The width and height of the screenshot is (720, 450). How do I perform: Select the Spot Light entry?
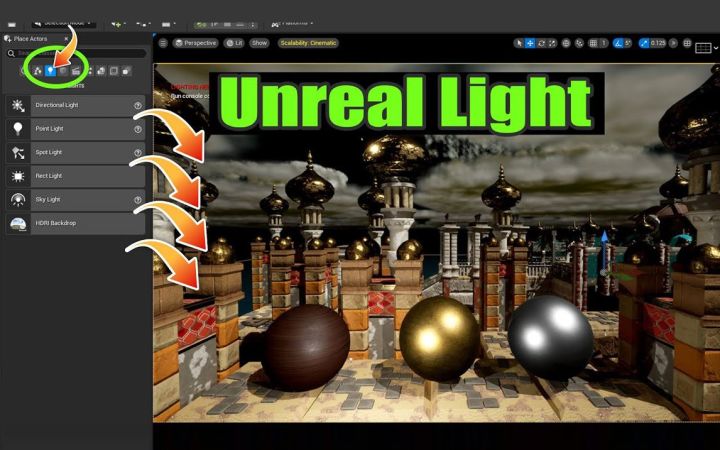tap(75, 152)
